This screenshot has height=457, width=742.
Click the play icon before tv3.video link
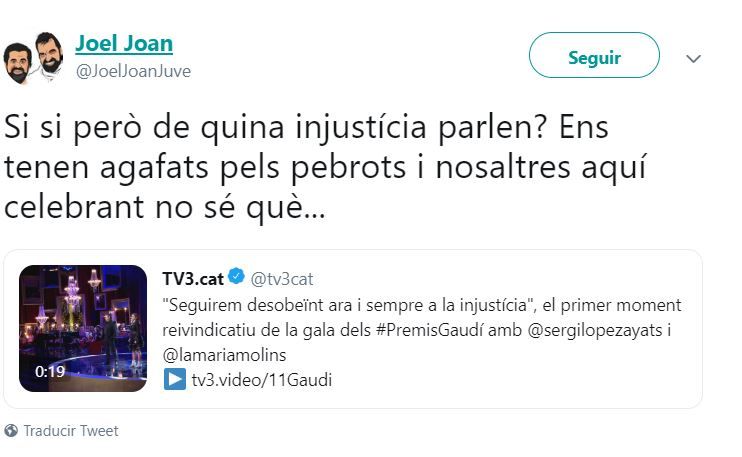tap(173, 379)
